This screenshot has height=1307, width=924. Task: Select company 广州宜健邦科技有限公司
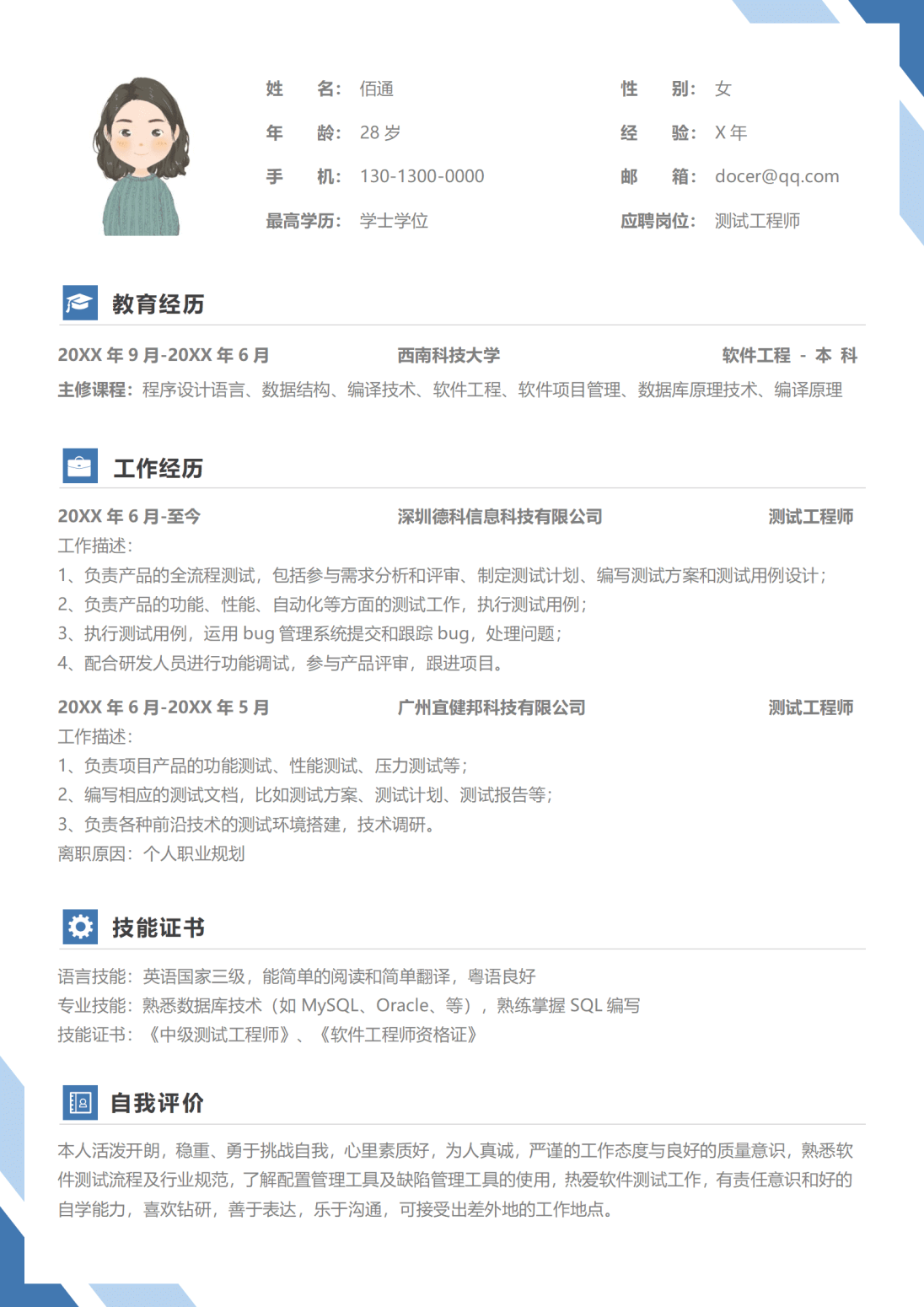(x=492, y=707)
